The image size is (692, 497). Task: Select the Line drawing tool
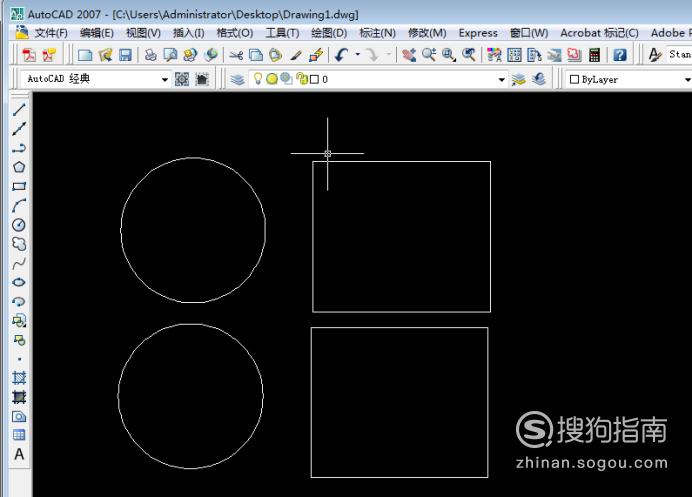[19, 109]
